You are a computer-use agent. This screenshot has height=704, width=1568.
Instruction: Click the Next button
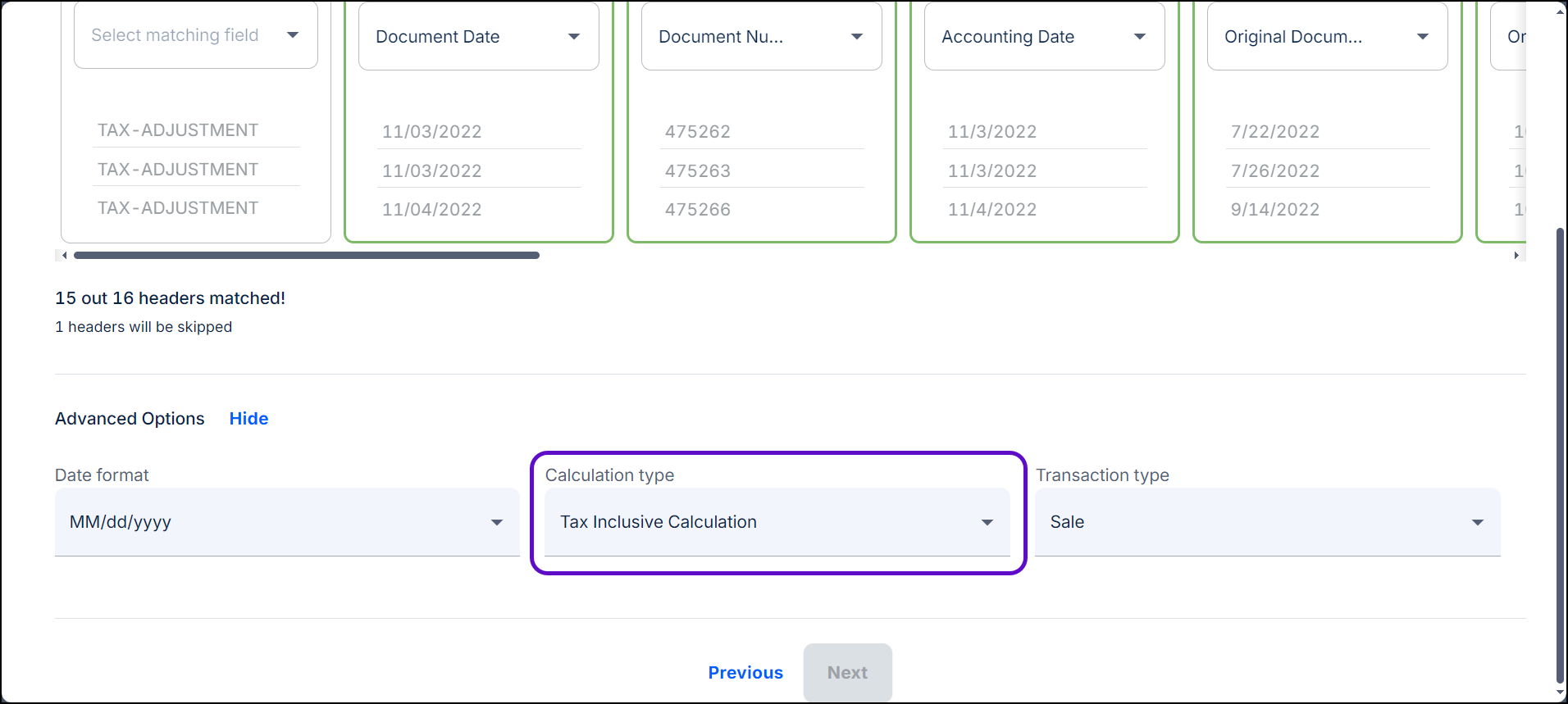[x=847, y=673]
